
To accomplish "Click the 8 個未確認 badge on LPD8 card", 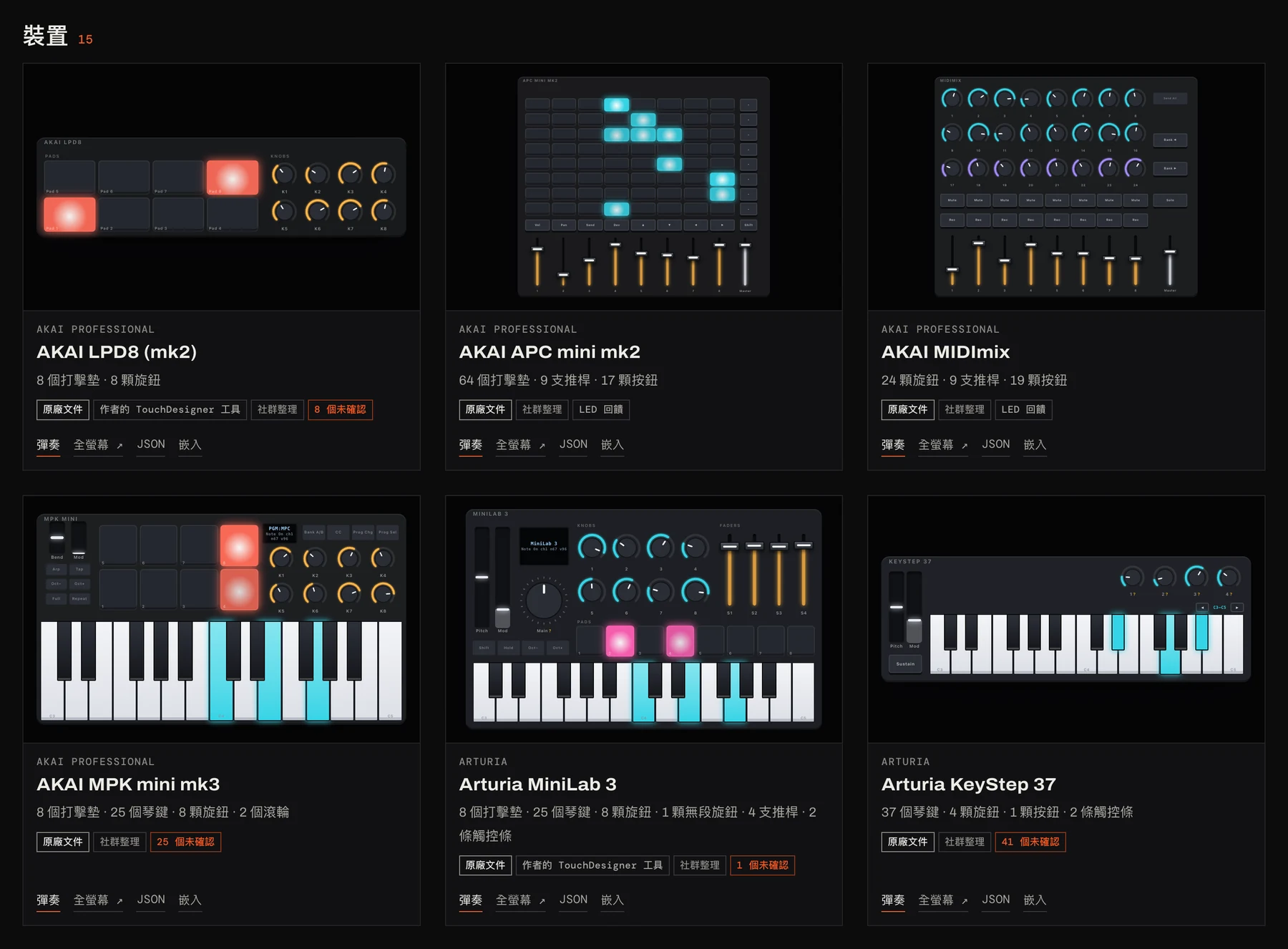I will click(x=340, y=409).
